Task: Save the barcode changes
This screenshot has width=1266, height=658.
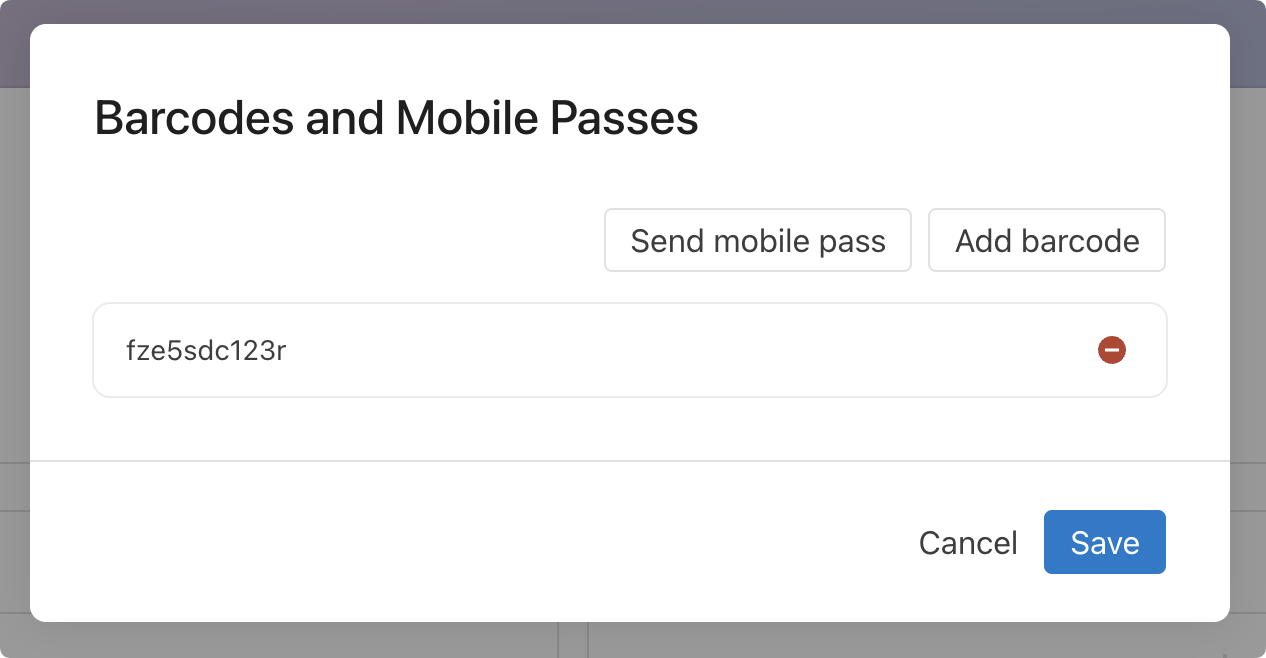Action: [x=1104, y=543]
